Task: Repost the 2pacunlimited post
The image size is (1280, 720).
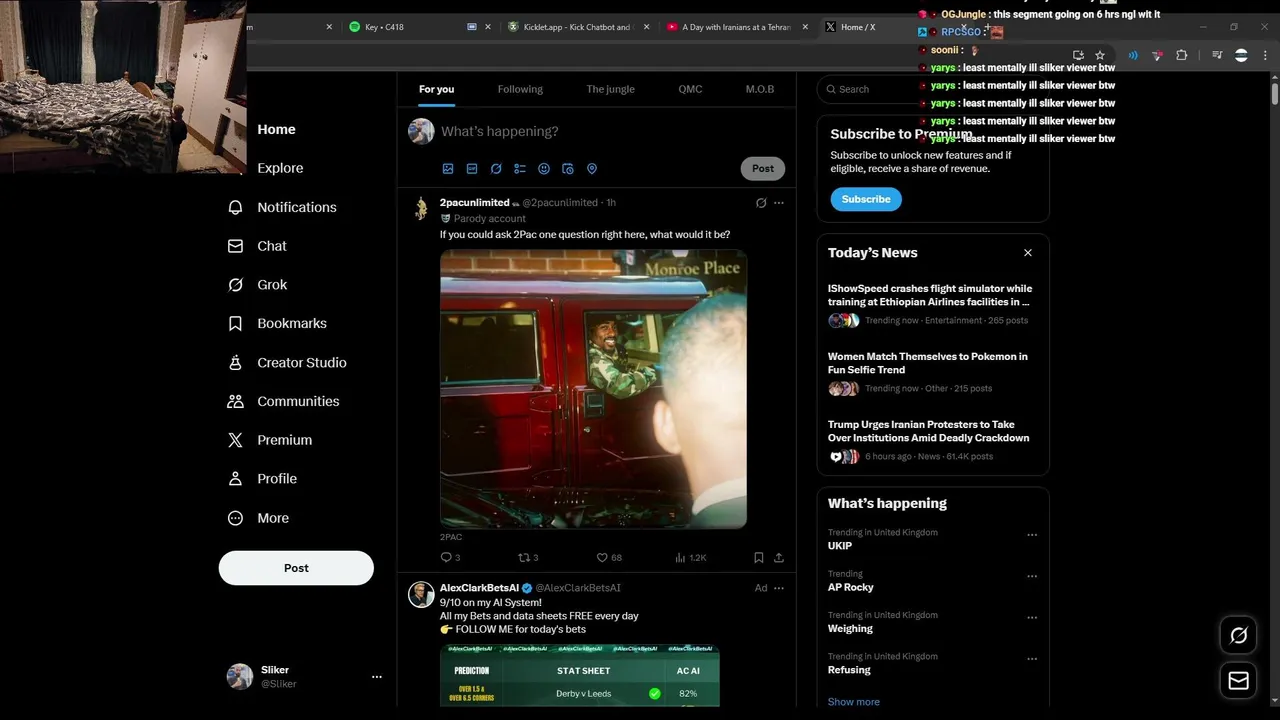Action: point(523,557)
